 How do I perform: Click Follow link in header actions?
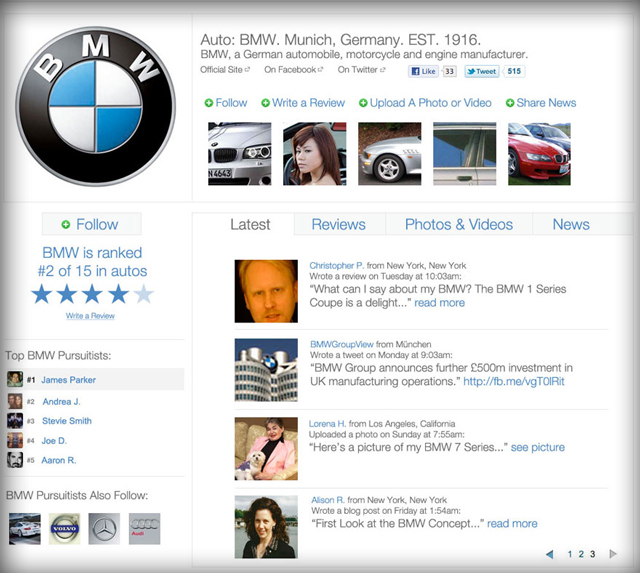pyautogui.click(x=226, y=103)
